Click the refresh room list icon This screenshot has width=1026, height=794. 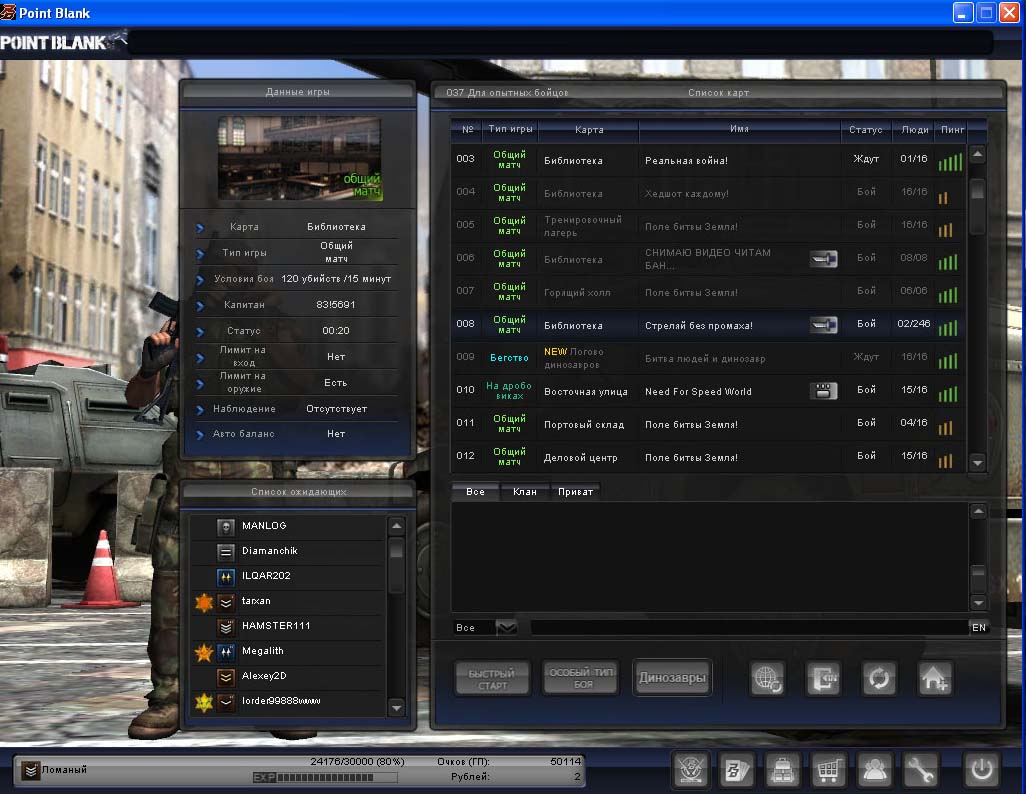879,678
